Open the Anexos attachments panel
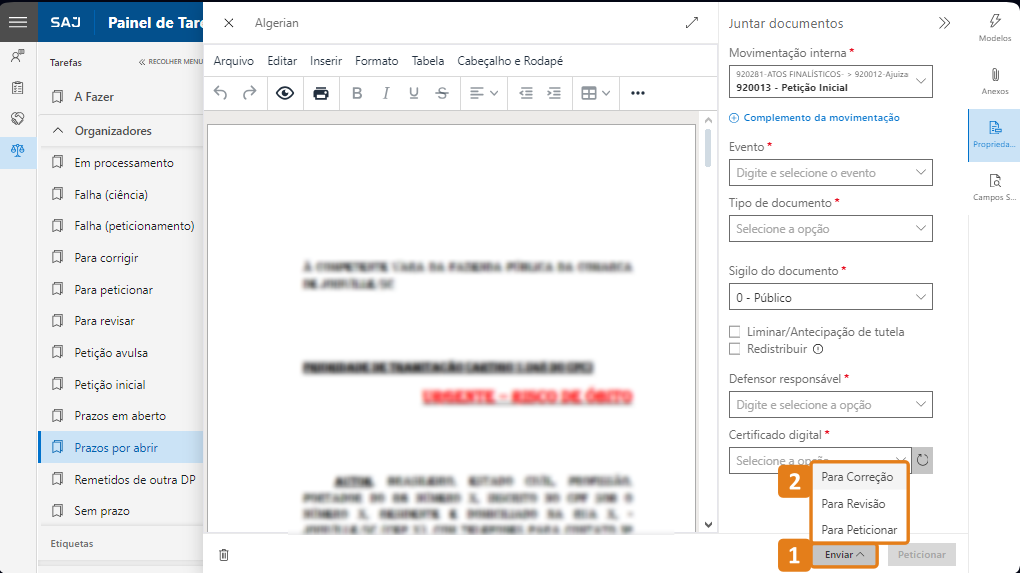 tap(995, 81)
